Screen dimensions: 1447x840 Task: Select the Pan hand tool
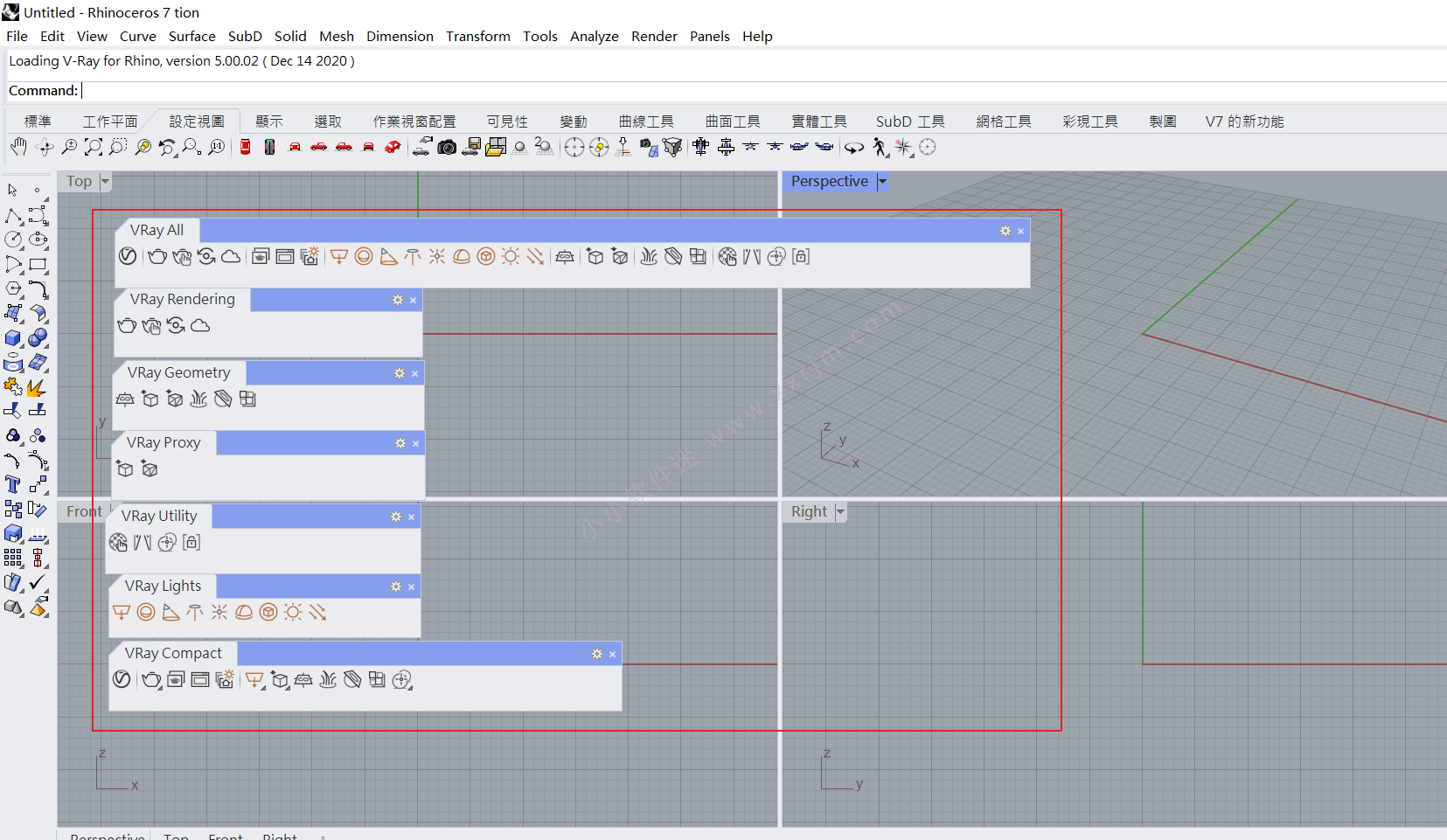[x=18, y=147]
